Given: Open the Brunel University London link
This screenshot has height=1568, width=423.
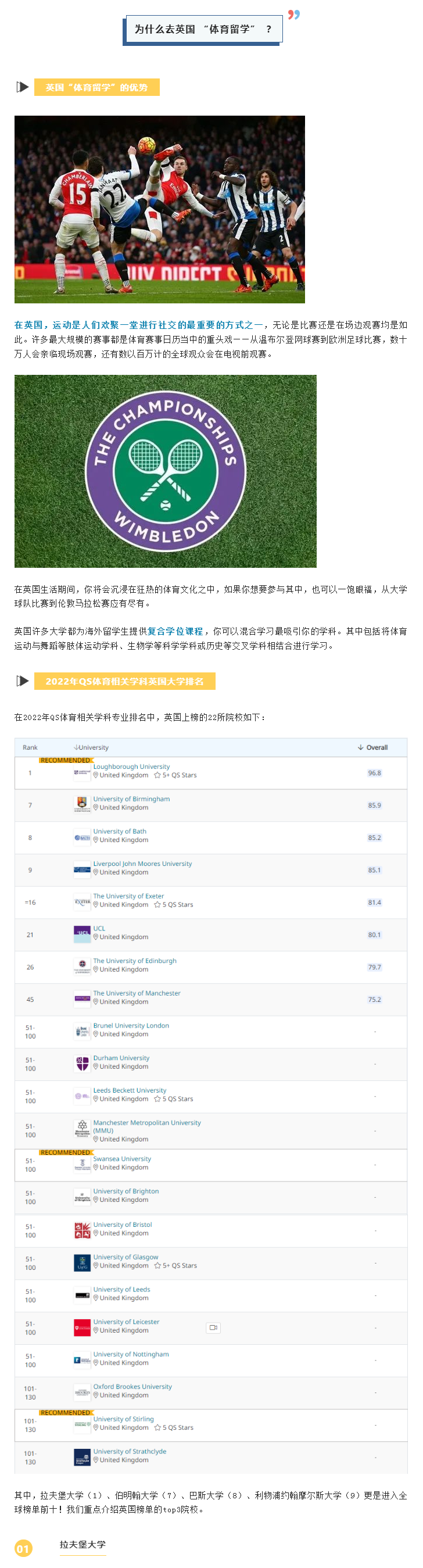Looking at the screenshot, I should tap(131, 1025).
